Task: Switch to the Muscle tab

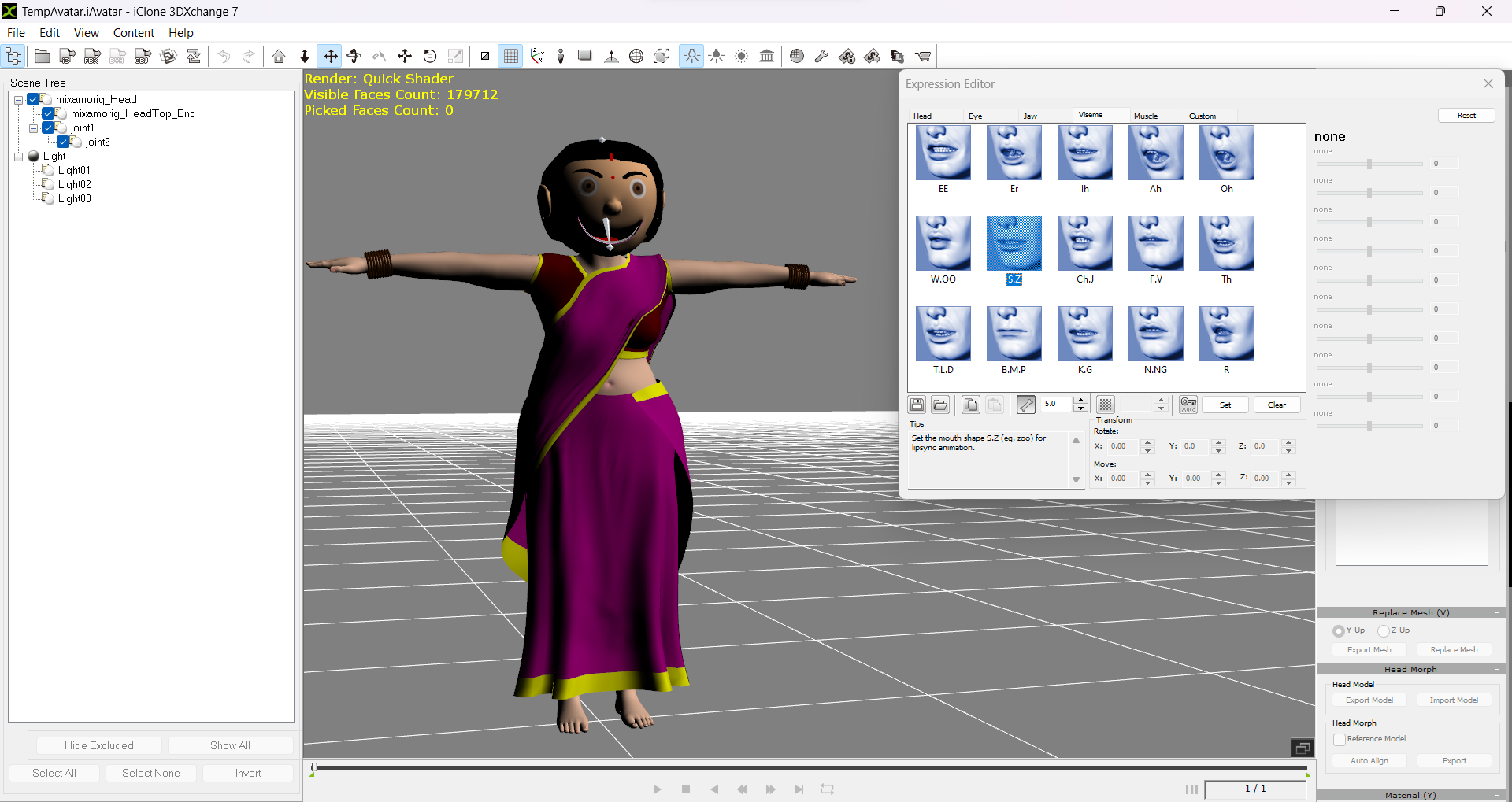Action: (x=1145, y=116)
